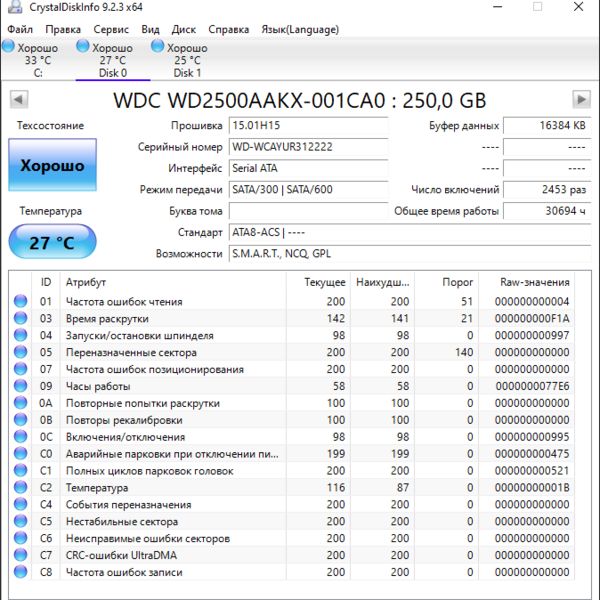Select raw value 0000000077E6
The height and width of the screenshot is (600, 600).
(x=532, y=386)
